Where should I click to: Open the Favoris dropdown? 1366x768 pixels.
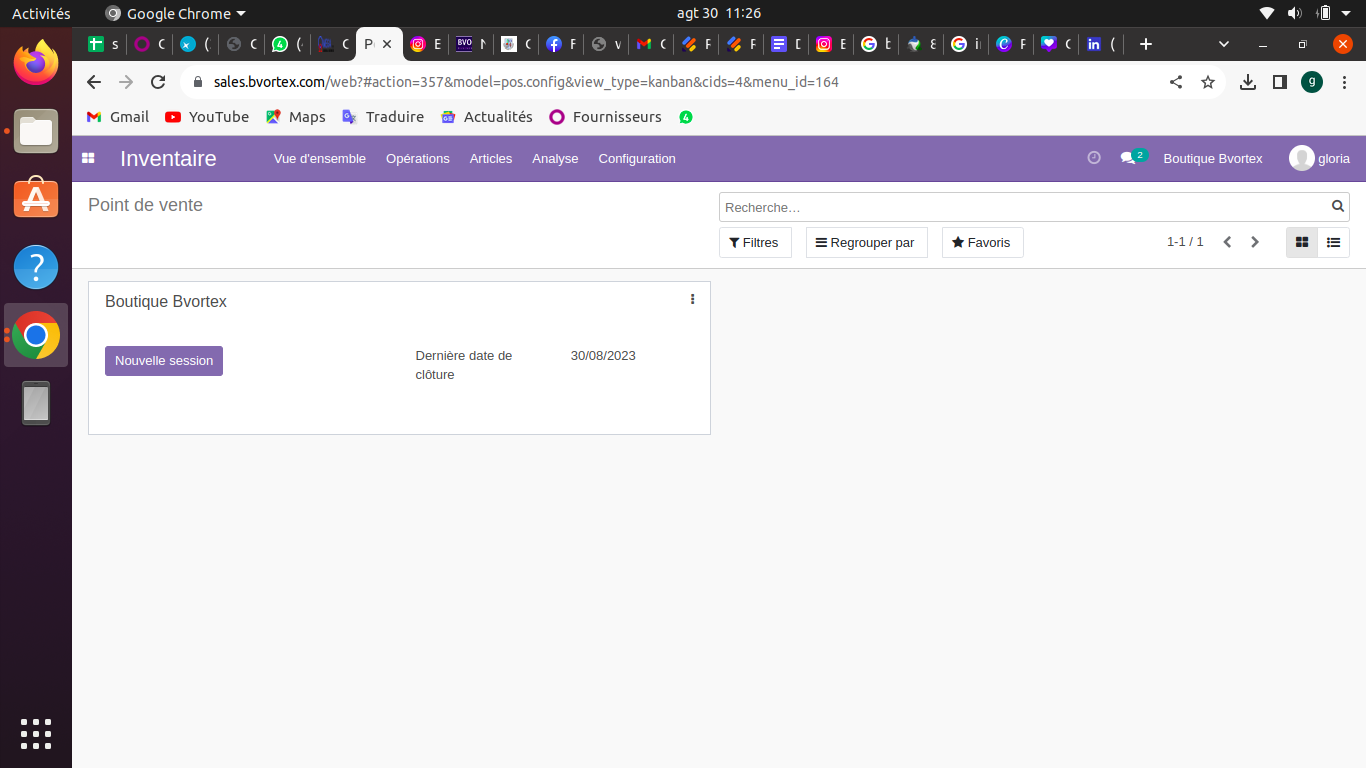click(982, 242)
